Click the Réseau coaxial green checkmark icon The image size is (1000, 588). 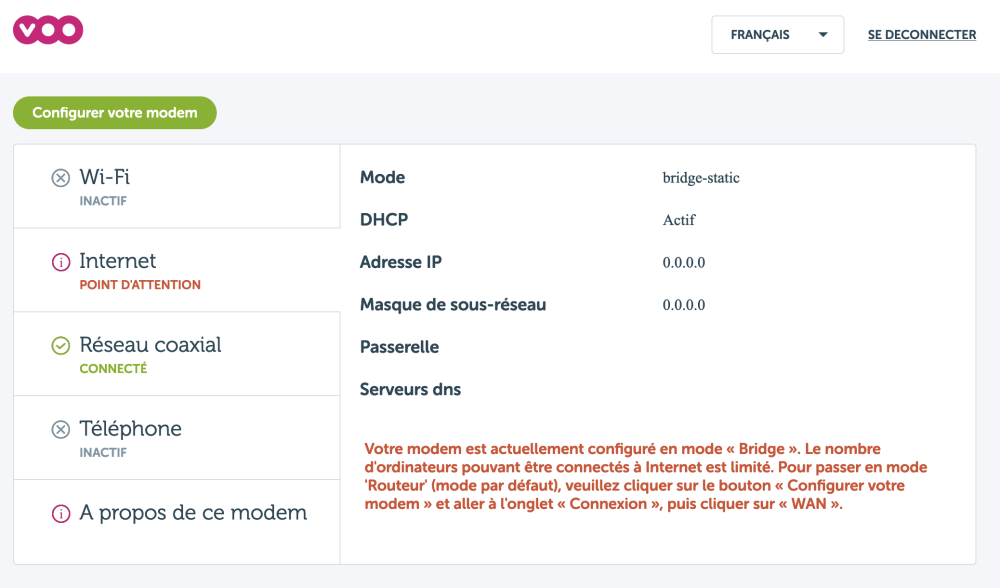61,346
